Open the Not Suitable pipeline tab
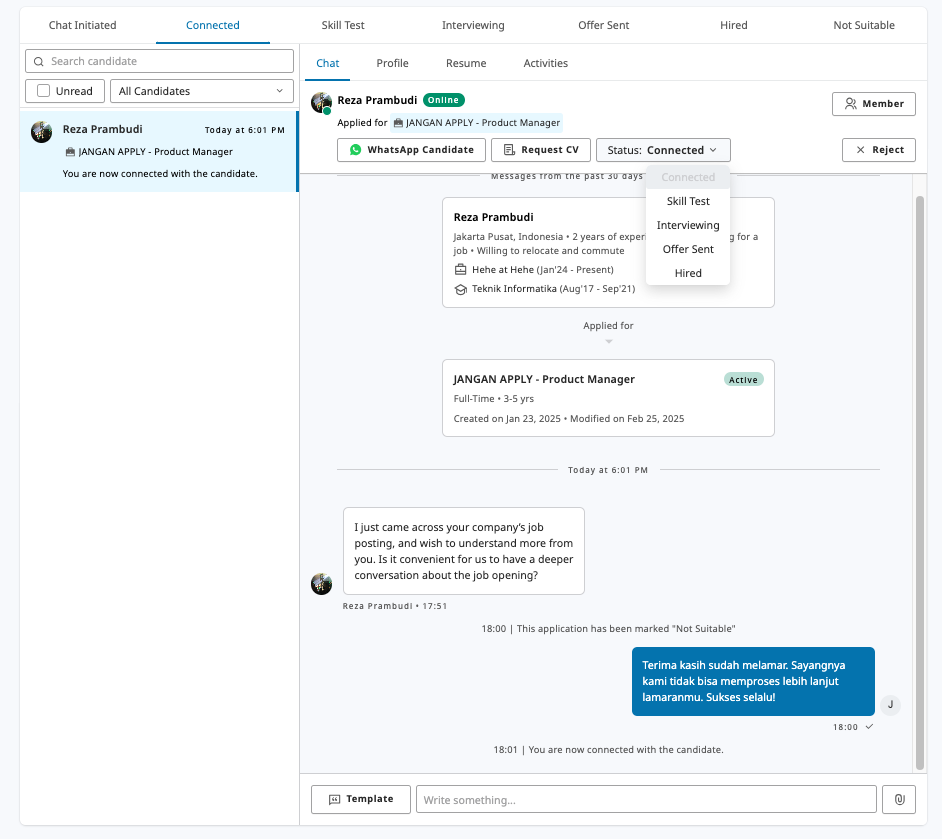The image size is (942, 839). (864, 25)
